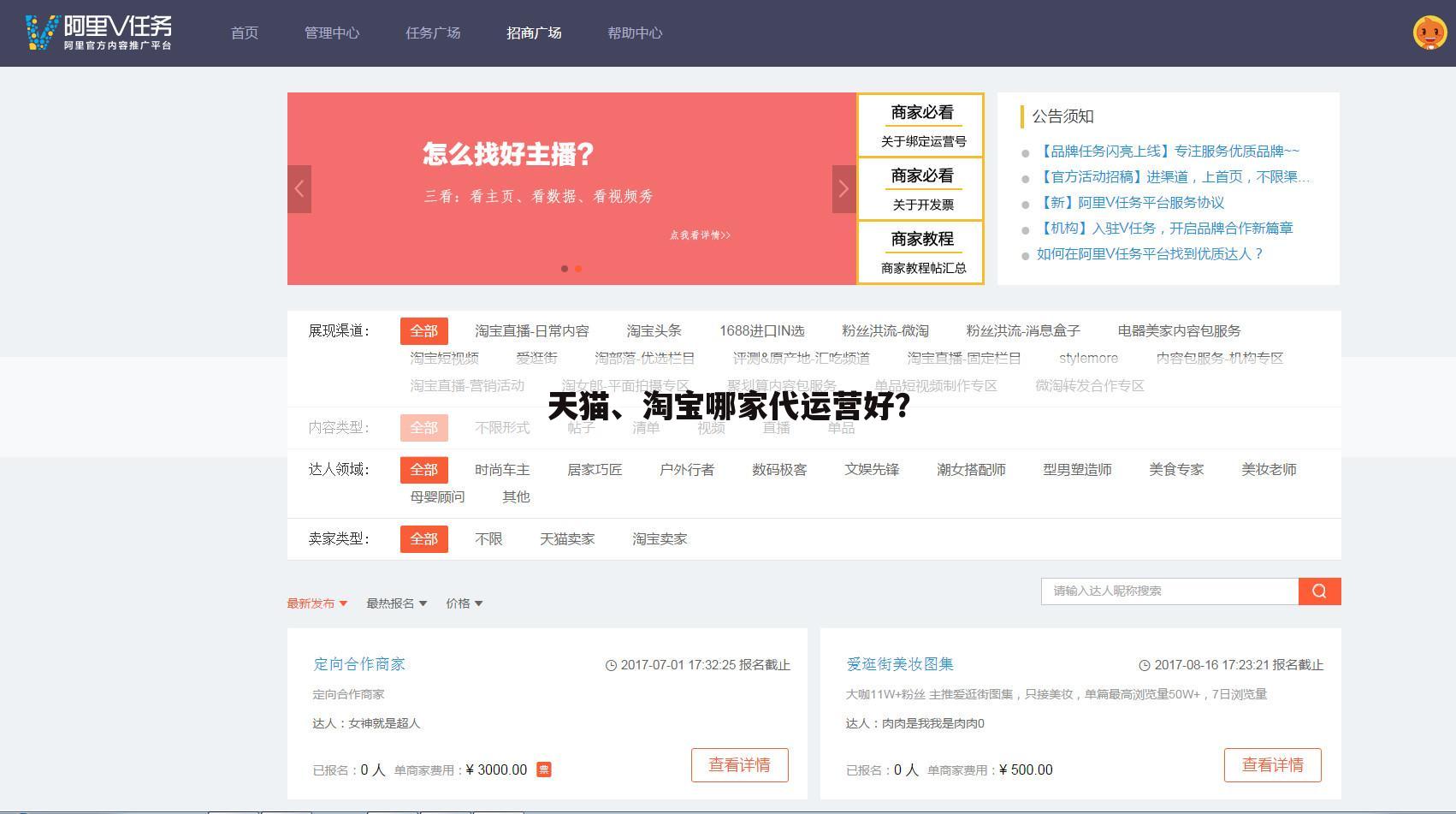Click the ¥ 3000.00 fee value
The height and width of the screenshot is (814, 1456).
(x=497, y=770)
